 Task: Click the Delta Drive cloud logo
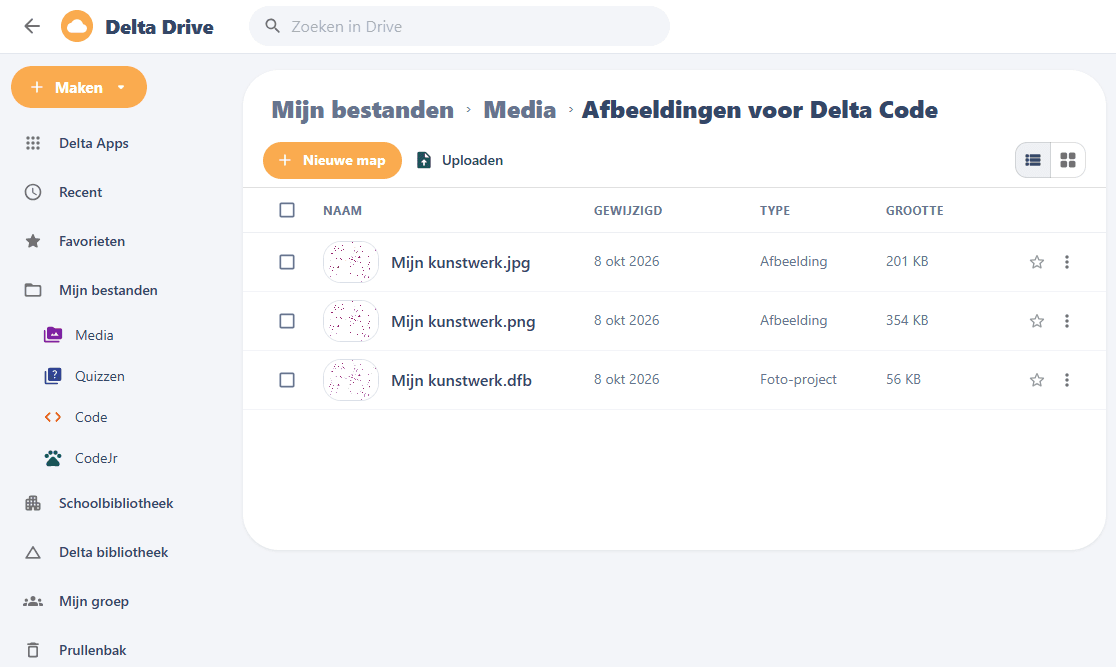[77, 26]
